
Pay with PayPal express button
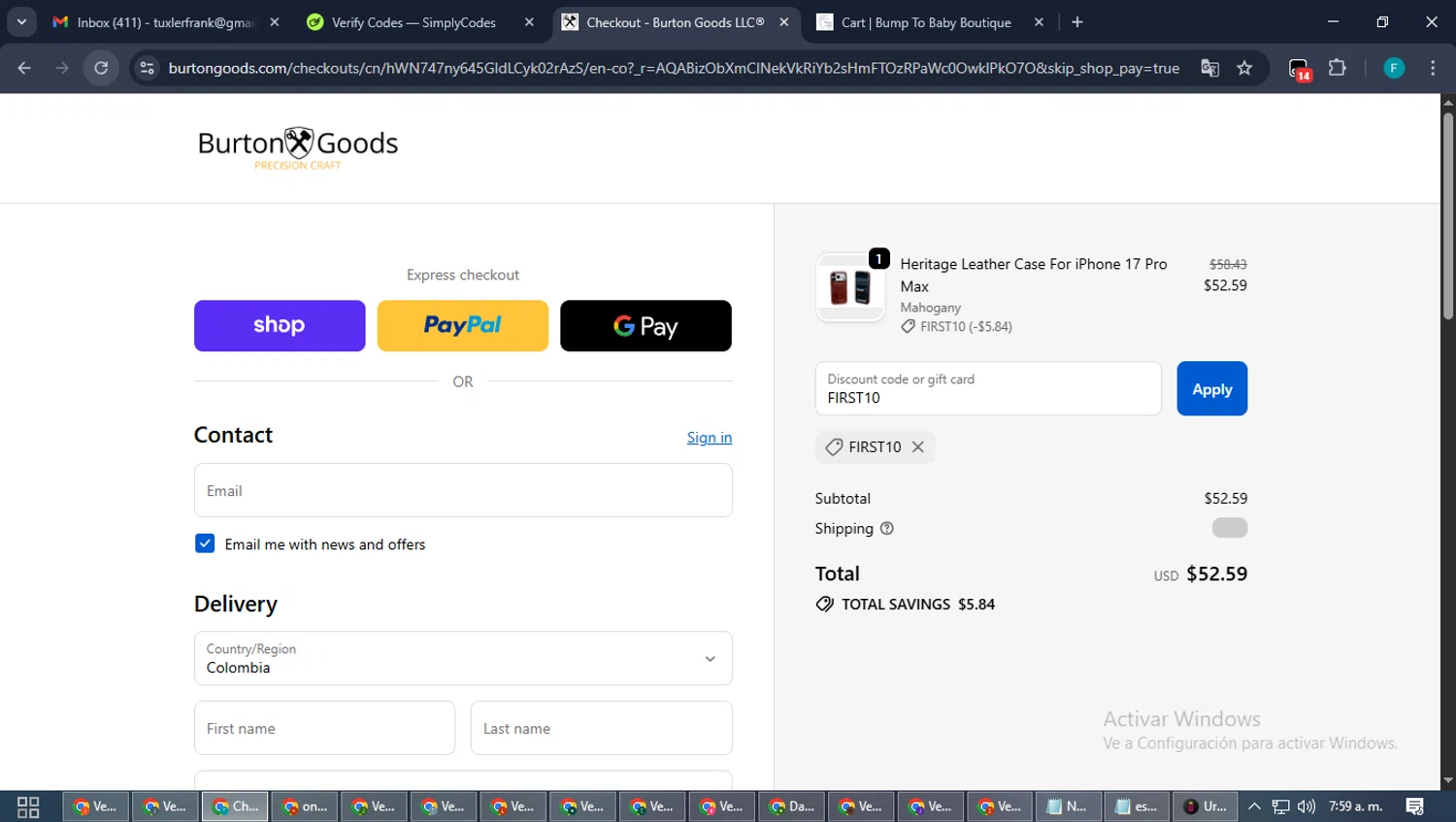click(x=462, y=325)
